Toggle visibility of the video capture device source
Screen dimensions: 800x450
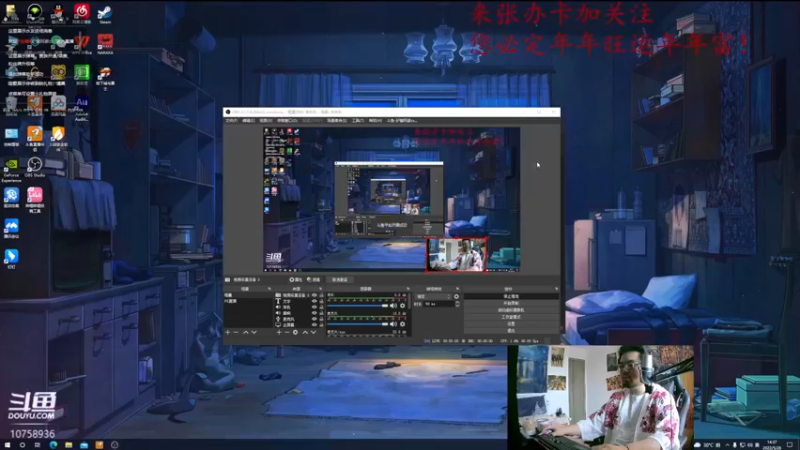pos(315,295)
